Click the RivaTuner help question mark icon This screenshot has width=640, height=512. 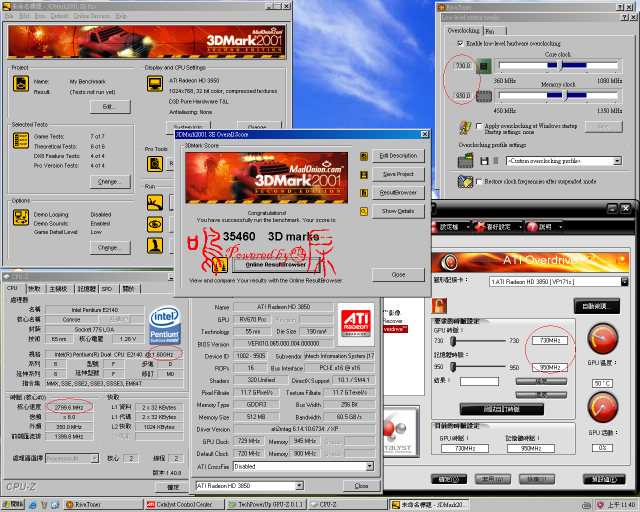point(620,7)
